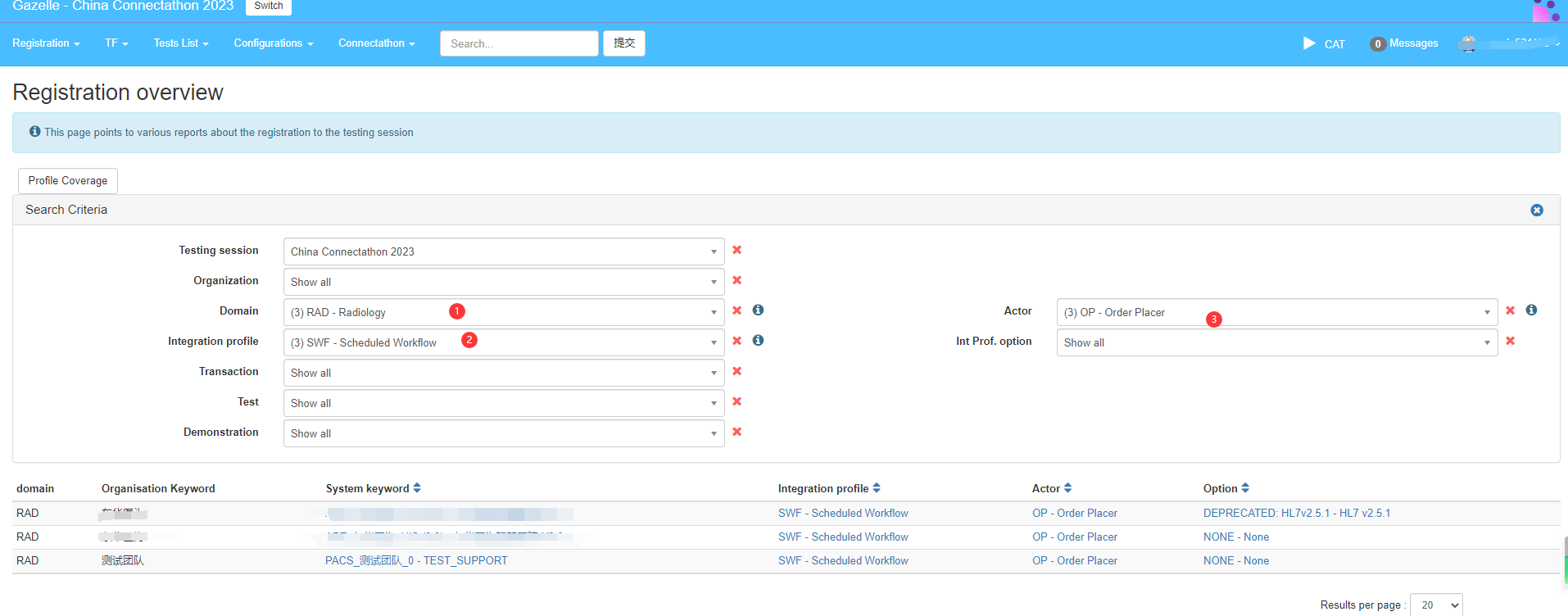The height and width of the screenshot is (616, 1568).
Task: Open Domain RAD - Radiology dropdown
Action: [x=504, y=312]
